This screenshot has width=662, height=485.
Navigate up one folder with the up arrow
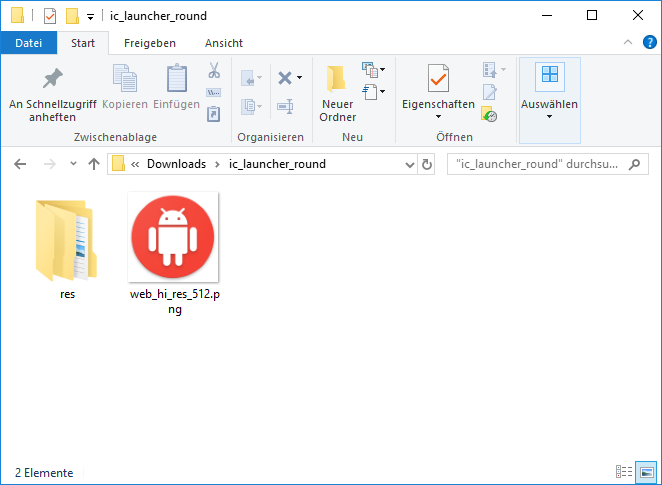pos(94,164)
